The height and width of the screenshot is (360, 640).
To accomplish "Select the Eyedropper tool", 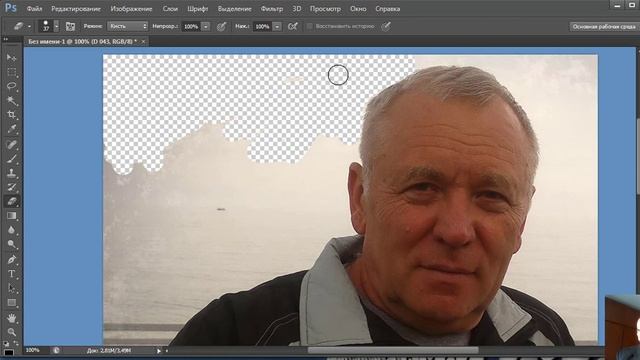I will pyautogui.click(x=11, y=129).
